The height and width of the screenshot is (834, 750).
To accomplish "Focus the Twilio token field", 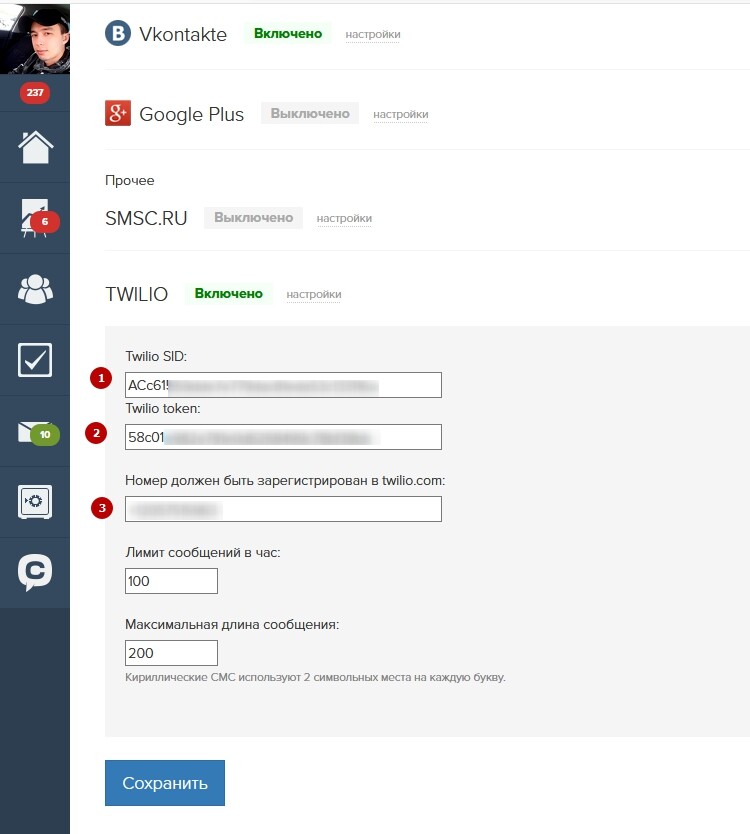I will [x=284, y=437].
